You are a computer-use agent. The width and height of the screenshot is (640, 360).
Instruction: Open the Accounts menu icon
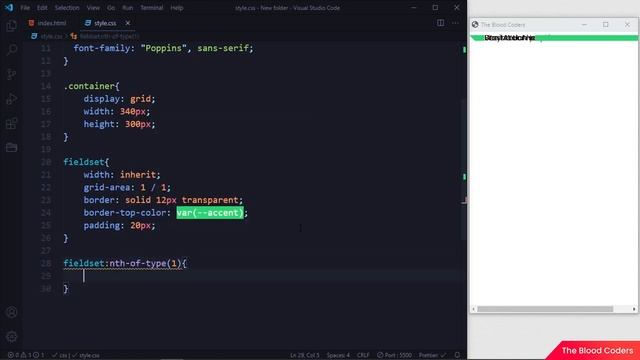[x=11, y=312]
